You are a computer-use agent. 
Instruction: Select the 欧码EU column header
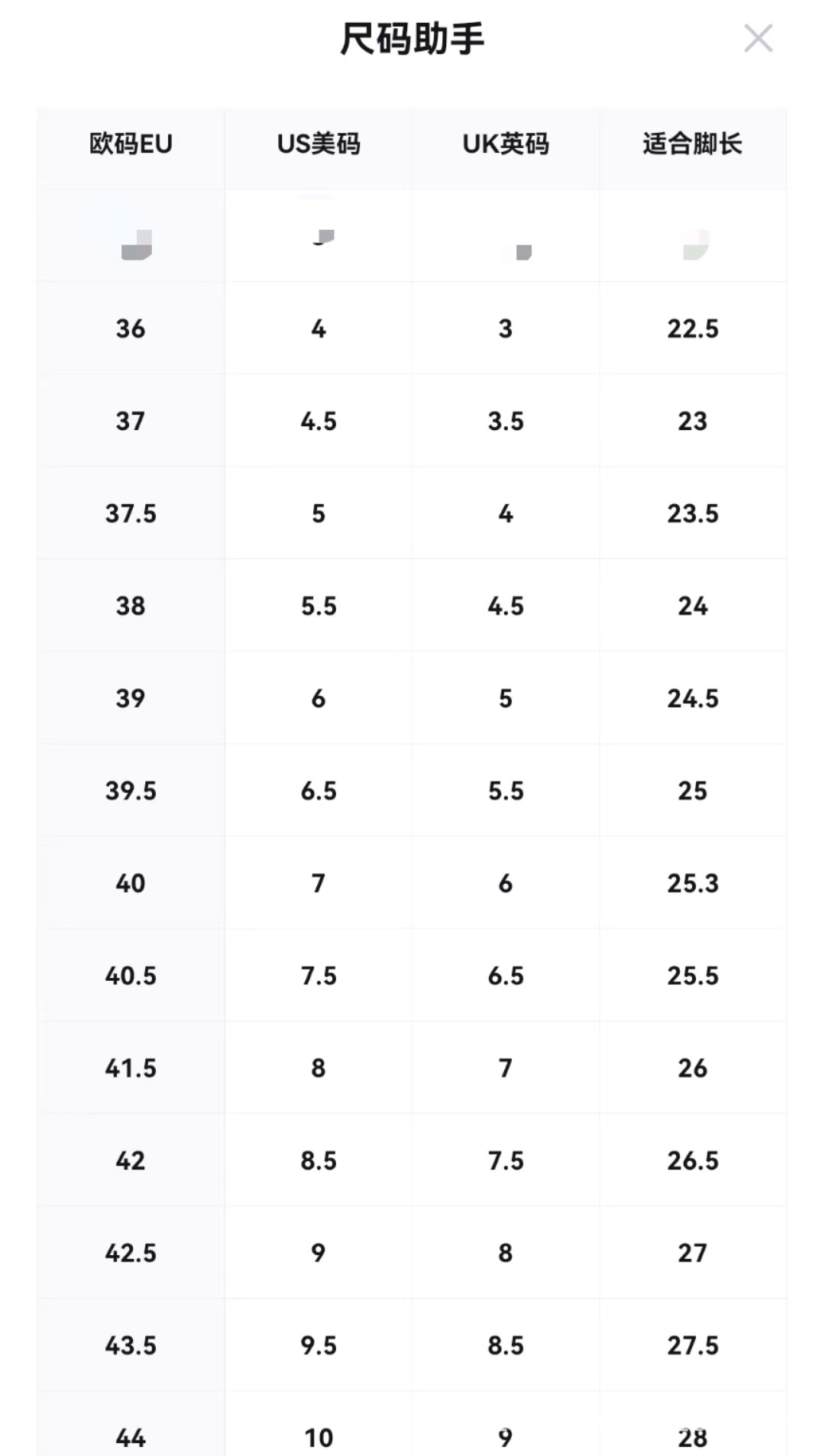131,144
